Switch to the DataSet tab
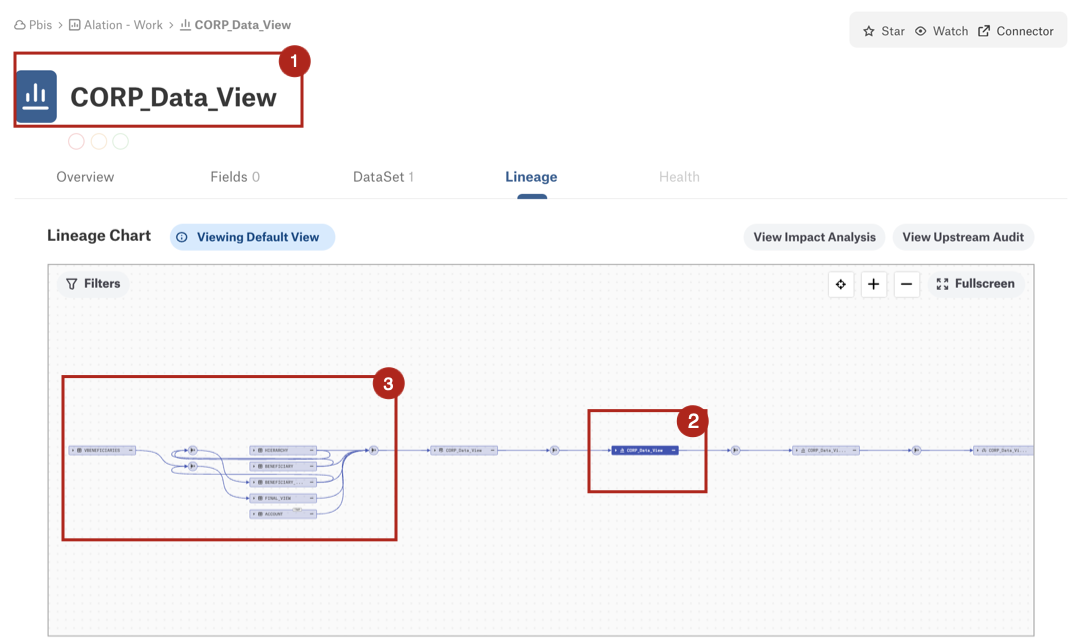The image size is (1080, 644). click(x=383, y=177)
